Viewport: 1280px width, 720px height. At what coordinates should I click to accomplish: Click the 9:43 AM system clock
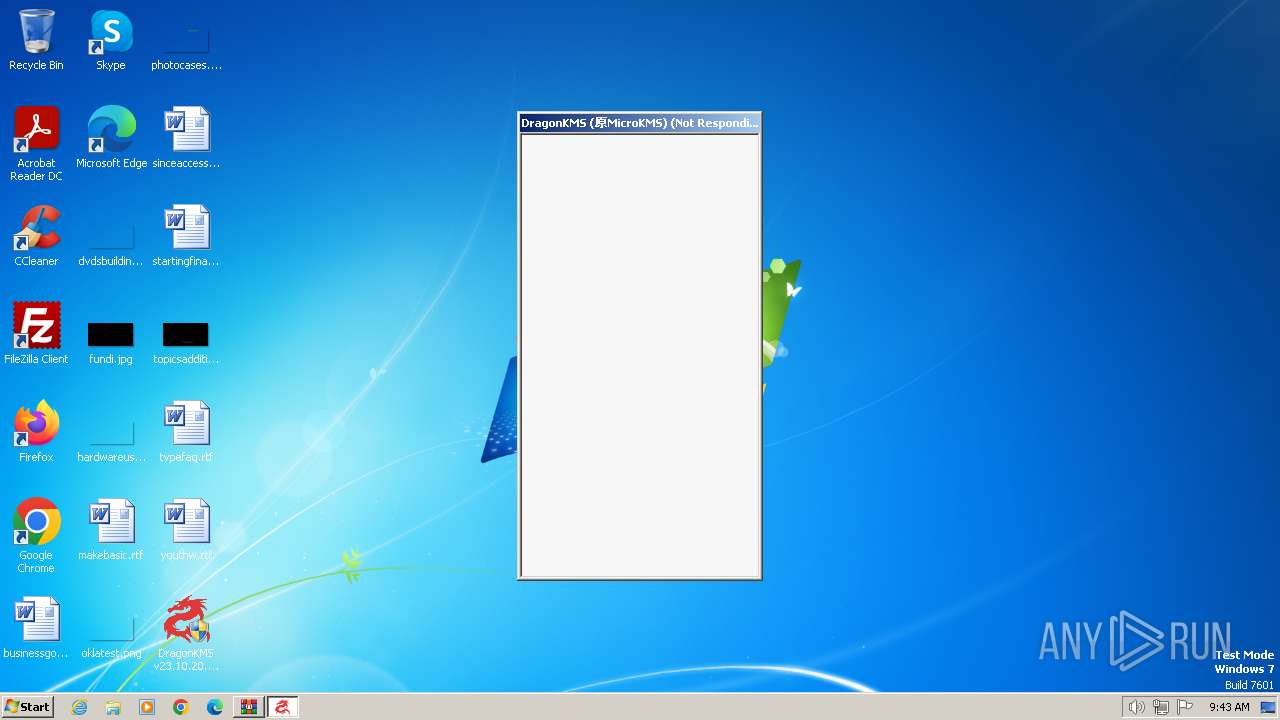(1229, 707)
